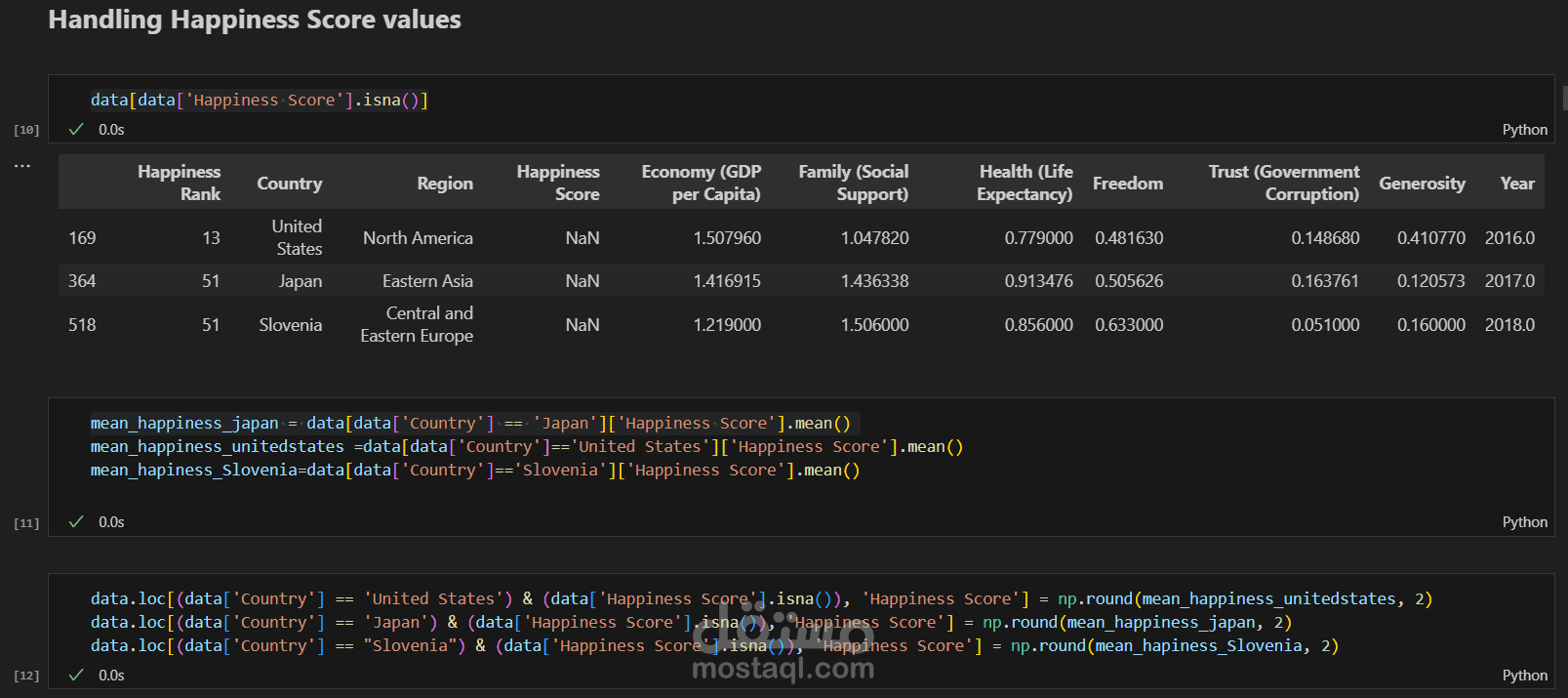Click the Python label of cell 12
Image resolution: width=1568 pixels, height=698 pixels.
[x=1524, y=676]
